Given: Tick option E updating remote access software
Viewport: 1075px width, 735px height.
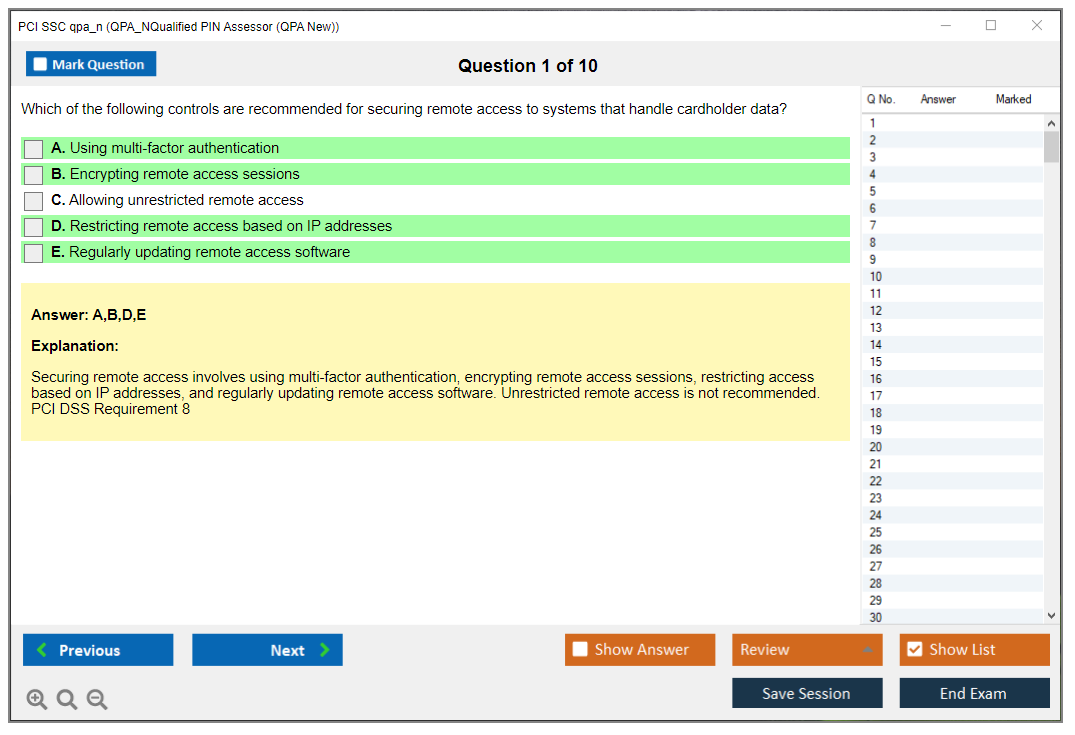Looking at the screenshot, I should click(34, 253).
